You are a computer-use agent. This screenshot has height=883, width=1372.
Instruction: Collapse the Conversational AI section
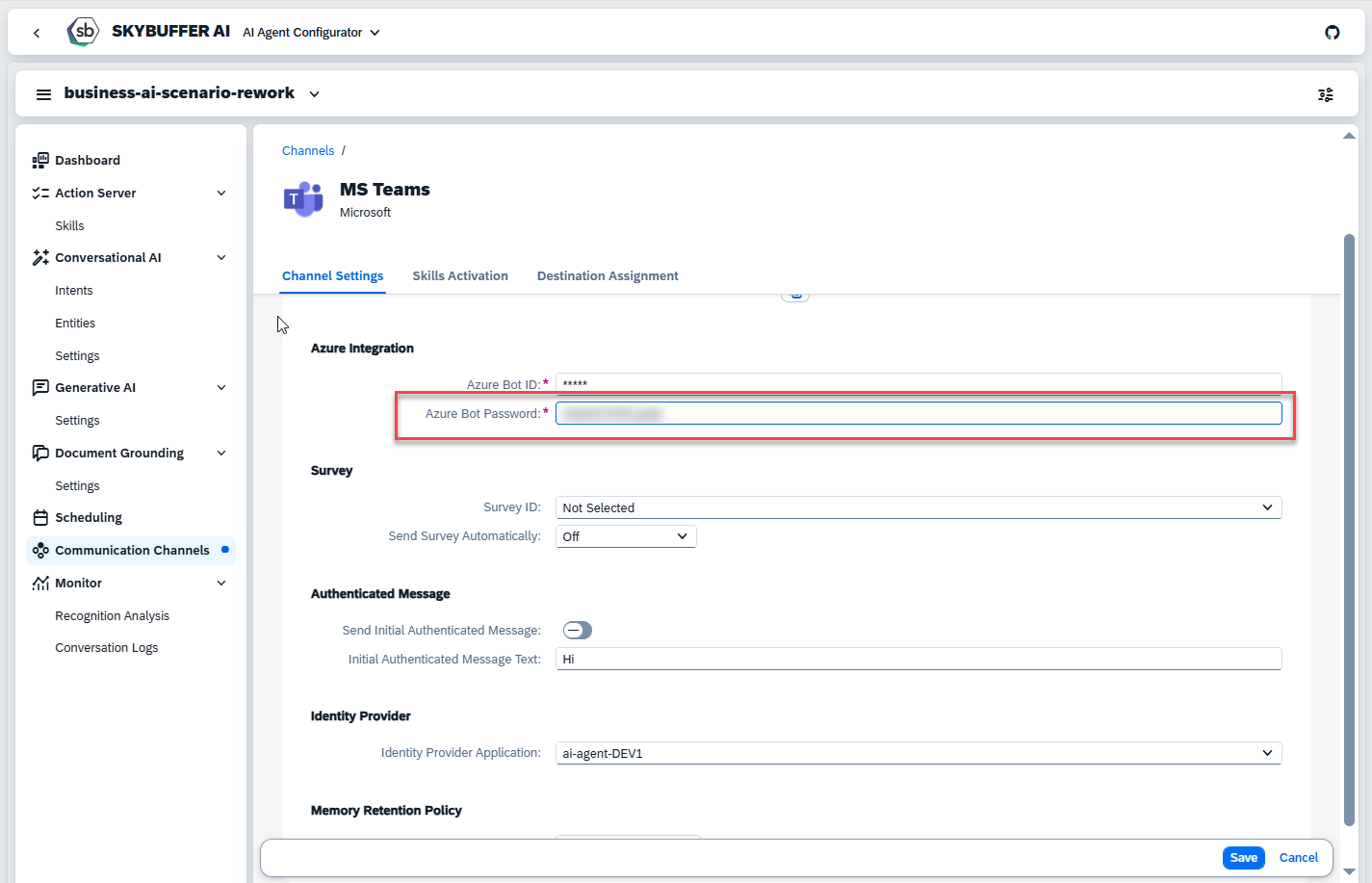[x=221, y=257]
